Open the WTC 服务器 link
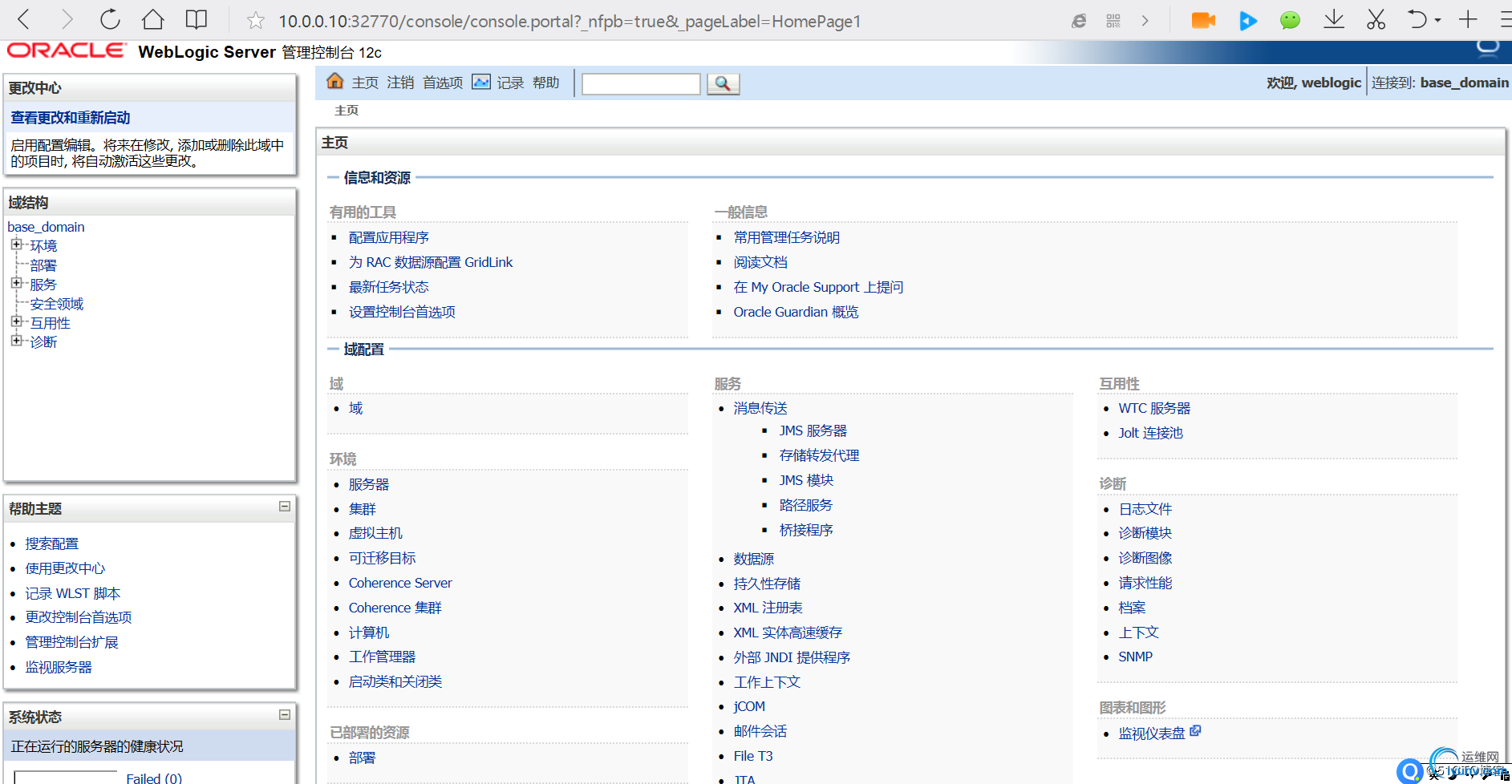The width and height of the screenshot is (1512, 784). (x=1154, y=408)
